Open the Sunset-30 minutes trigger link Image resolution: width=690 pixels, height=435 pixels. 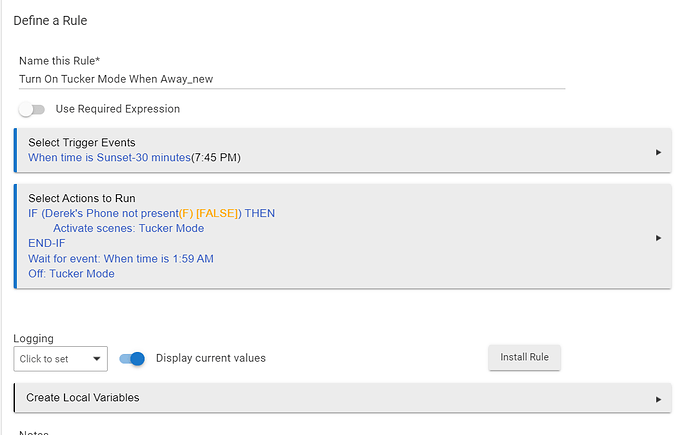pyautogui.click(x=109, y=157)
